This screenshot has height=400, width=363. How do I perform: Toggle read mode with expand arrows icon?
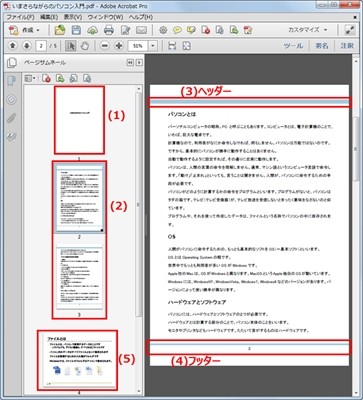pyautogui.click(x=350, y=30)
